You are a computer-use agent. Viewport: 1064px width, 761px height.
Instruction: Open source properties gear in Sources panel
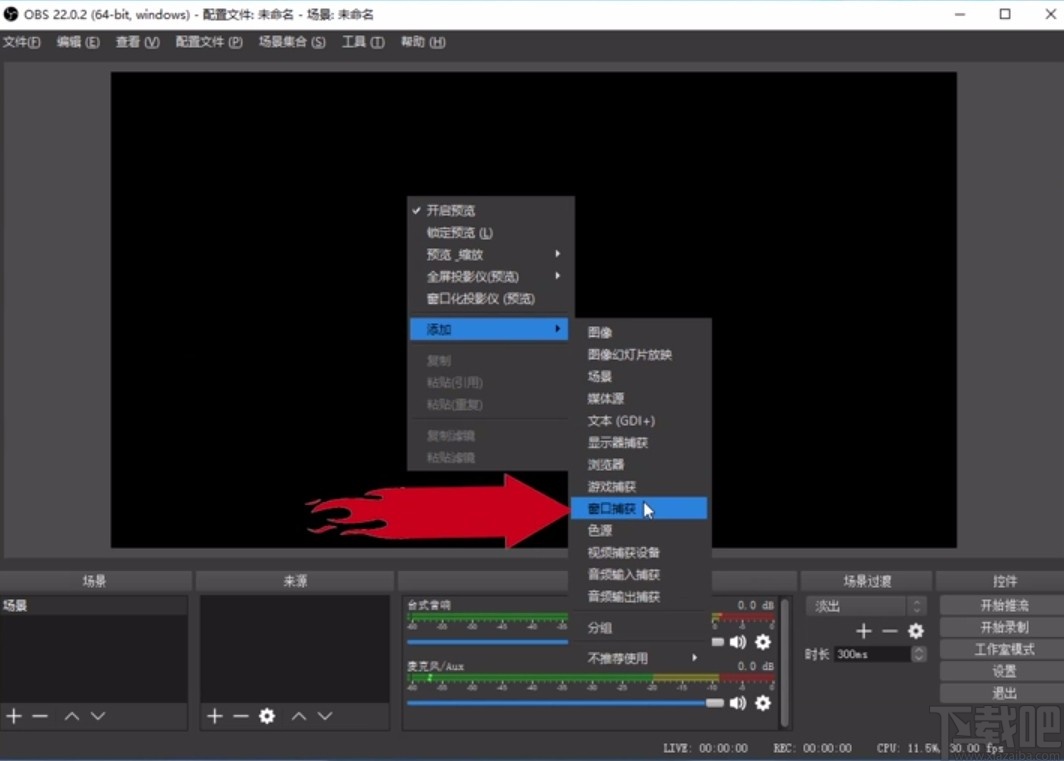pyautogui.click(x=267, y=716)
